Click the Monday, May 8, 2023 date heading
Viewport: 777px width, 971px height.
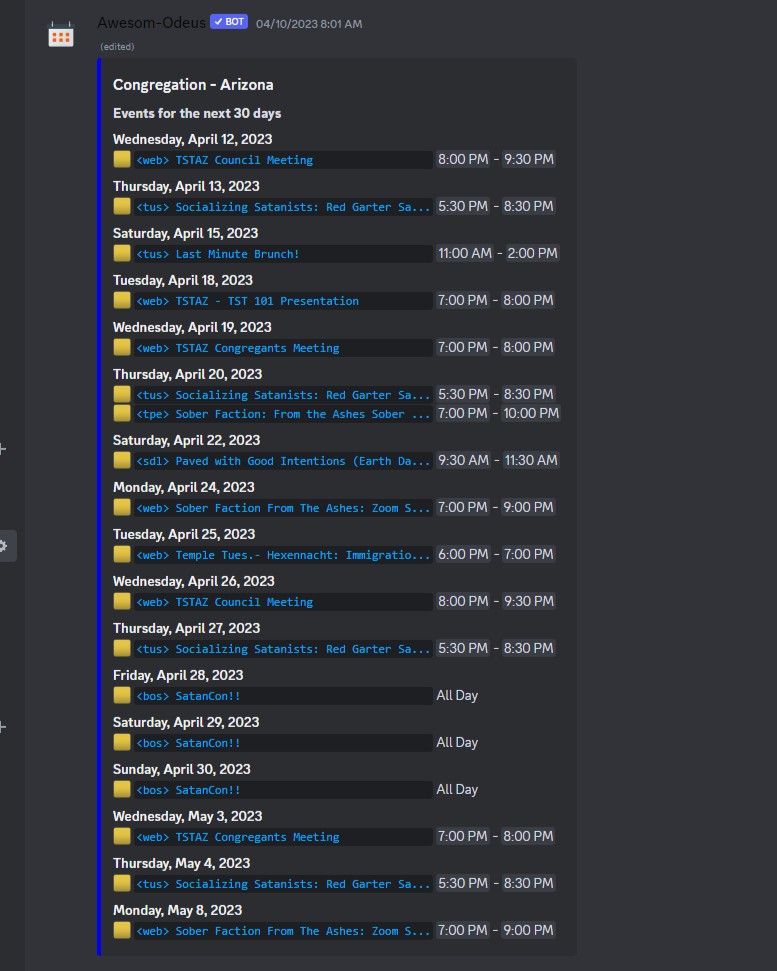coord(177,910)
